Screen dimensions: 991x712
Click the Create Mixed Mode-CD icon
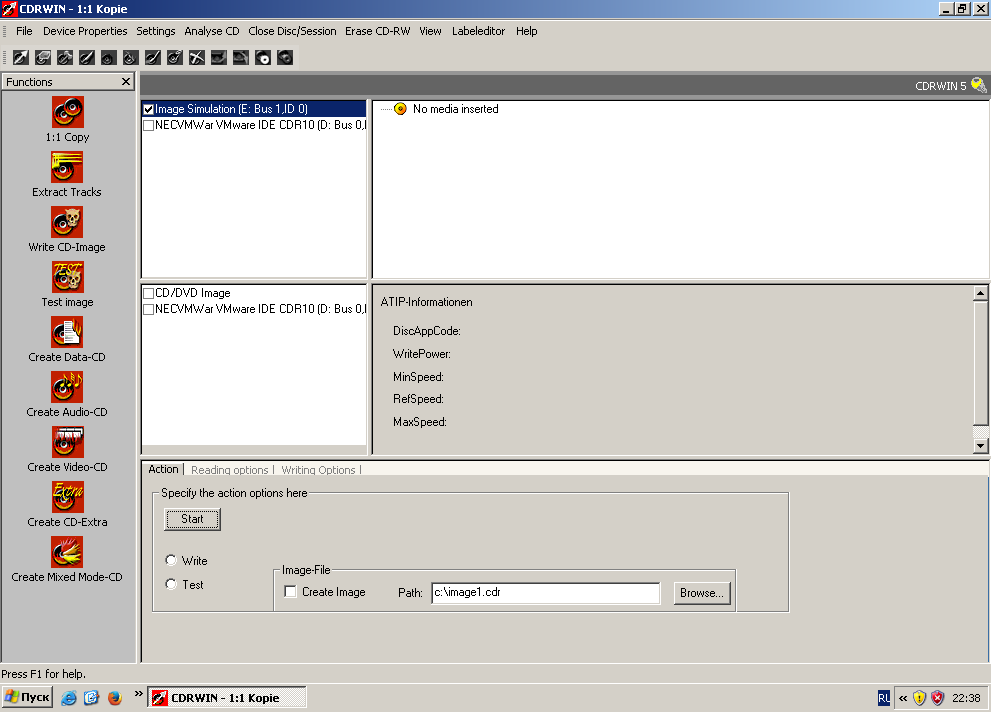[x=67, y=552]
